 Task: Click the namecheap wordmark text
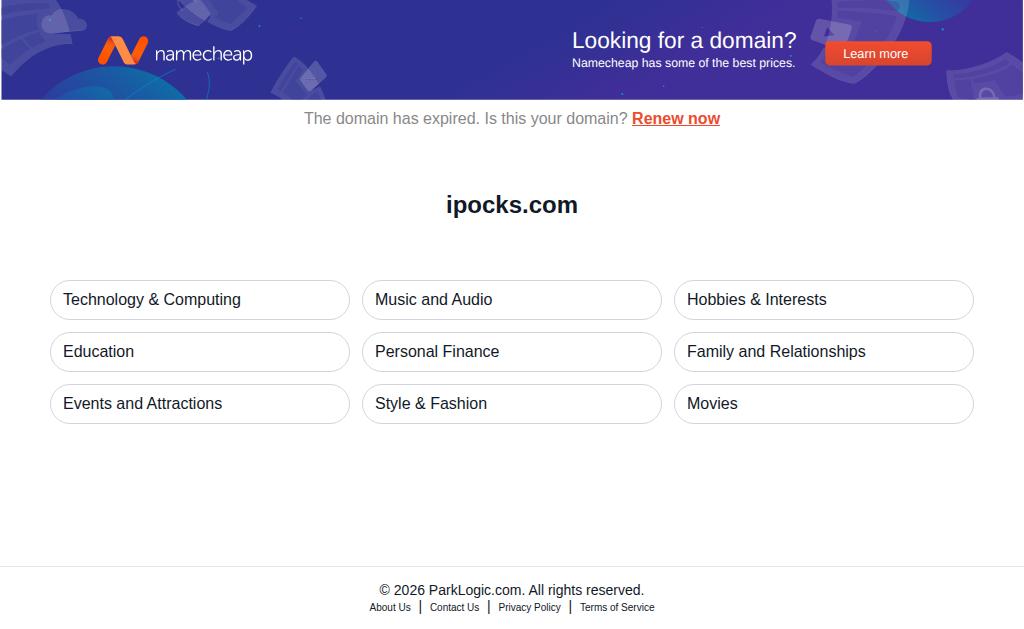coord(204,54)
